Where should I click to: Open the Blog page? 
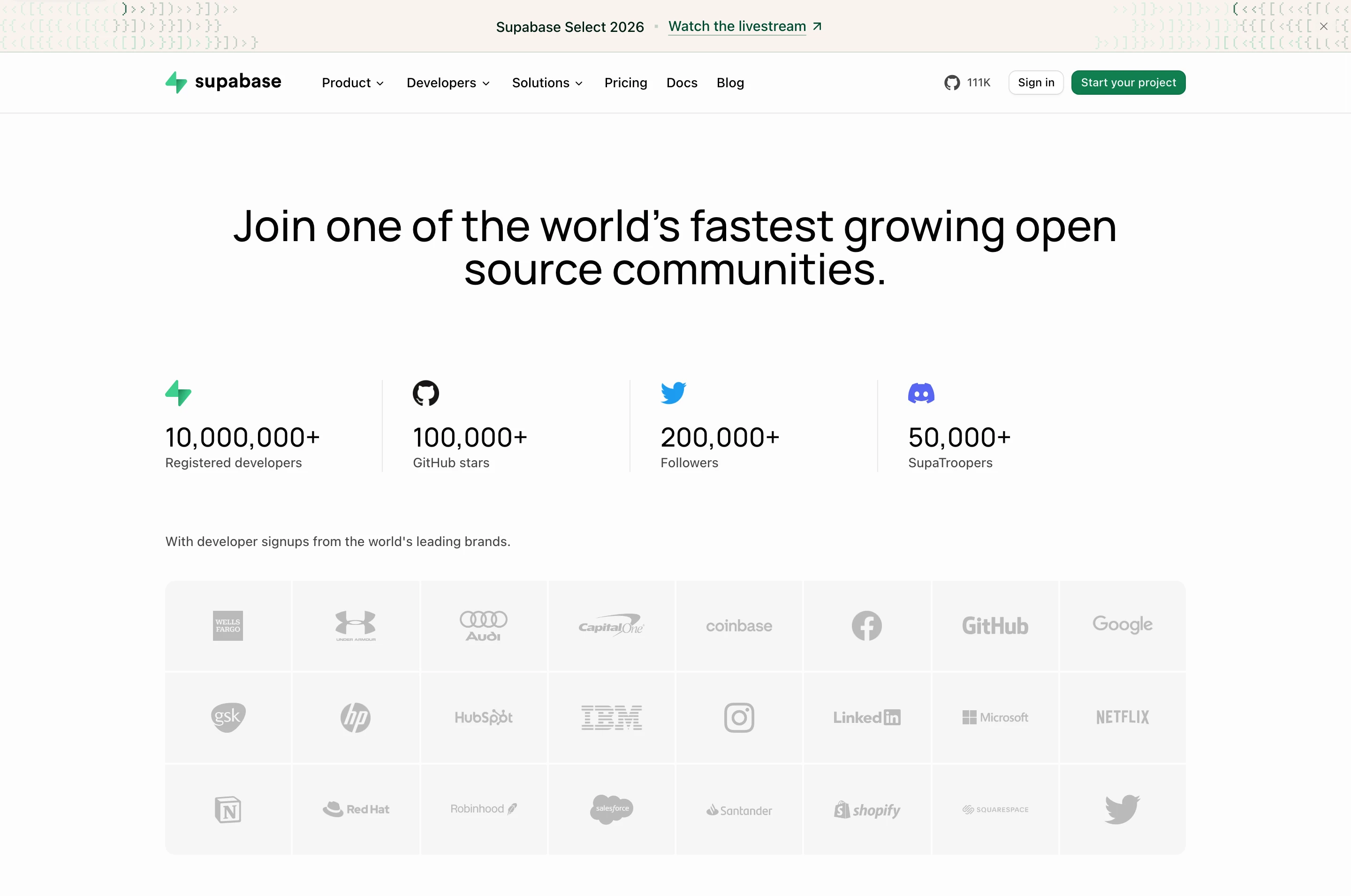730,83
